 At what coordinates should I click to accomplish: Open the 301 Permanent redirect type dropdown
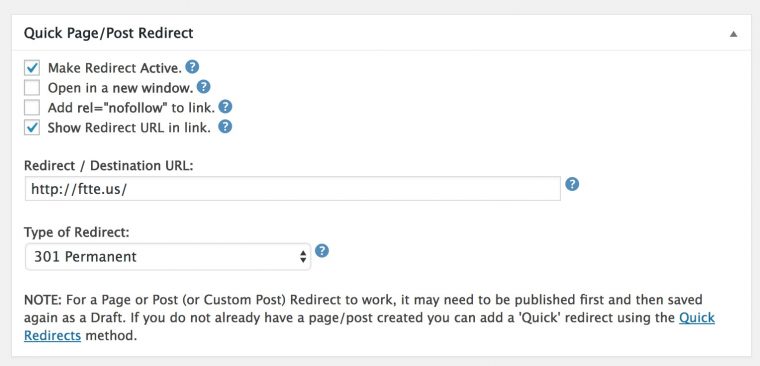click(168, 256)
